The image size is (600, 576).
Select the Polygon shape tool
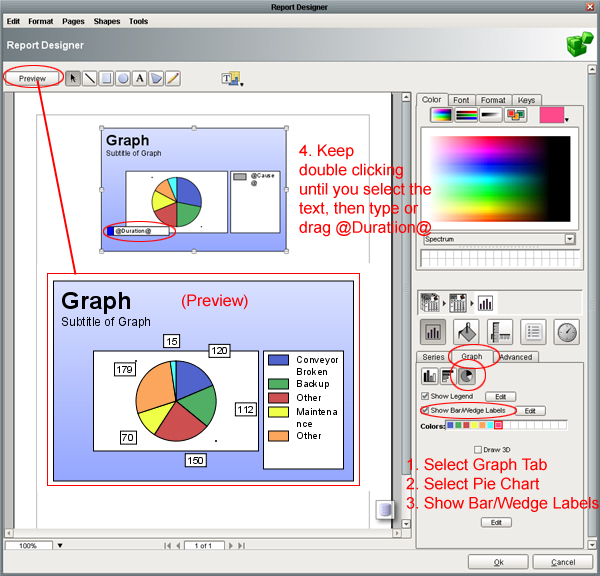156,78
